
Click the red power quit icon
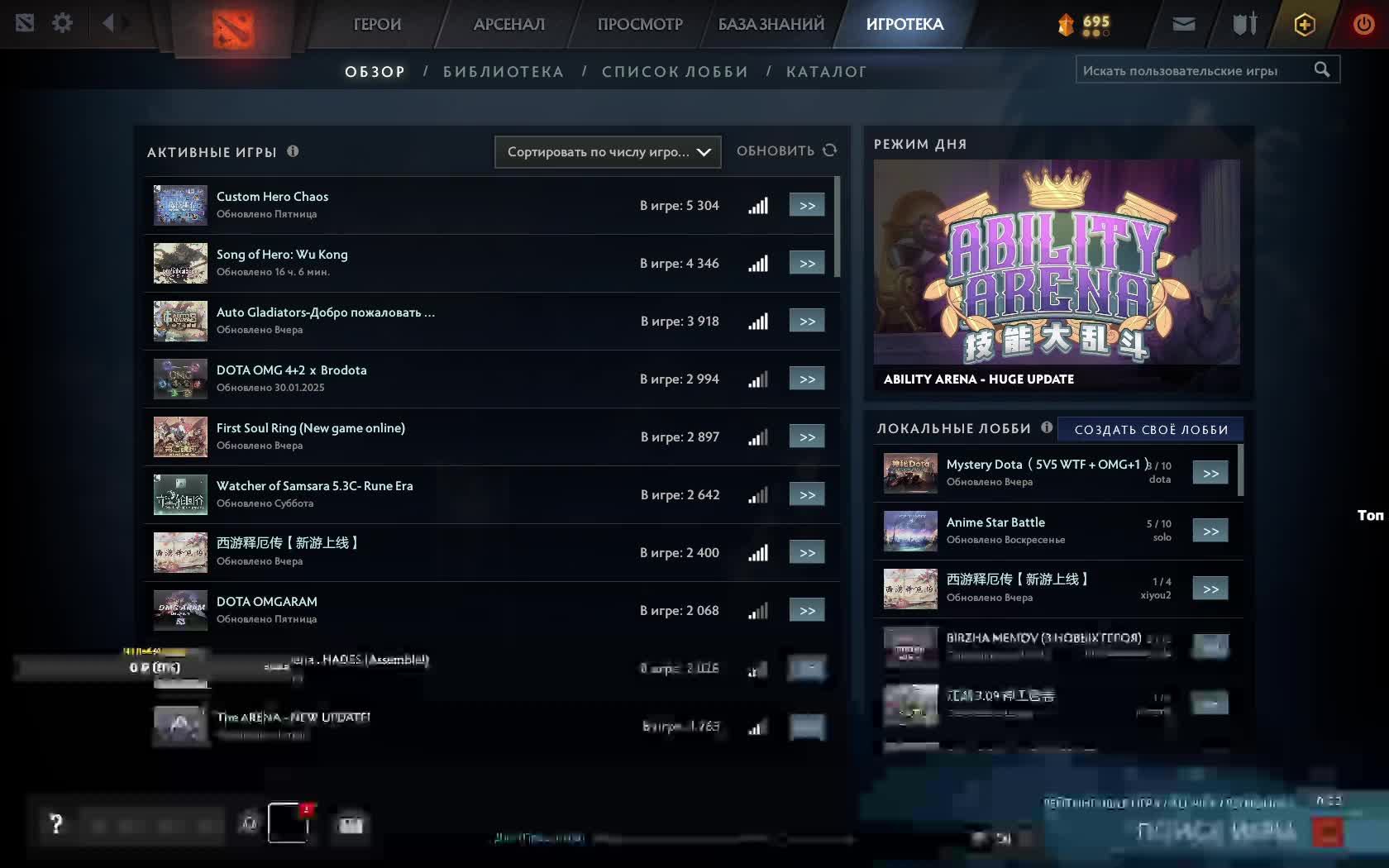(x=1363, y=24)
